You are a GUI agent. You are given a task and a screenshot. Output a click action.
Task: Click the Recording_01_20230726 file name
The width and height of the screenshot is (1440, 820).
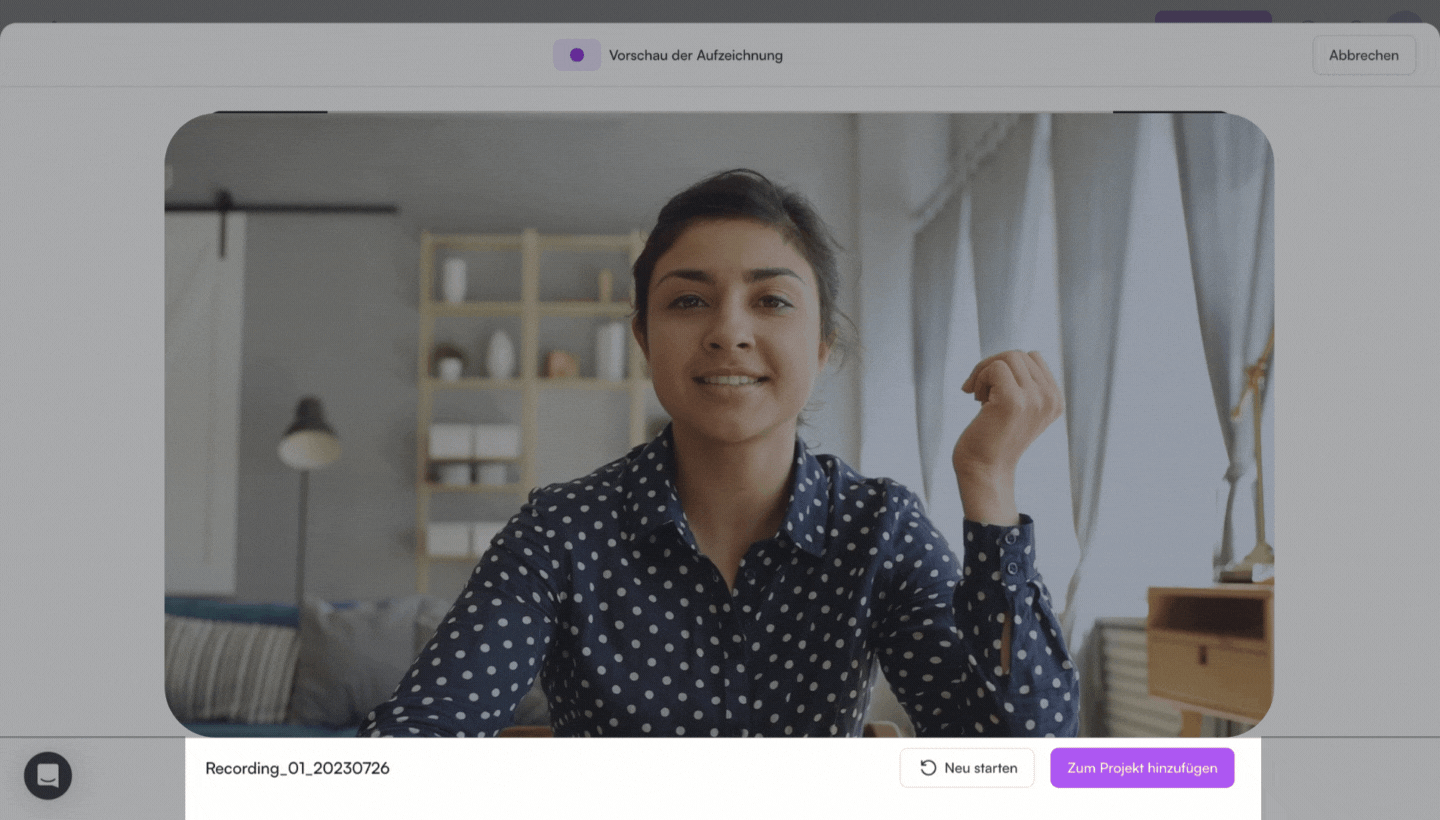pyautogui.click(x=297, y=768)
